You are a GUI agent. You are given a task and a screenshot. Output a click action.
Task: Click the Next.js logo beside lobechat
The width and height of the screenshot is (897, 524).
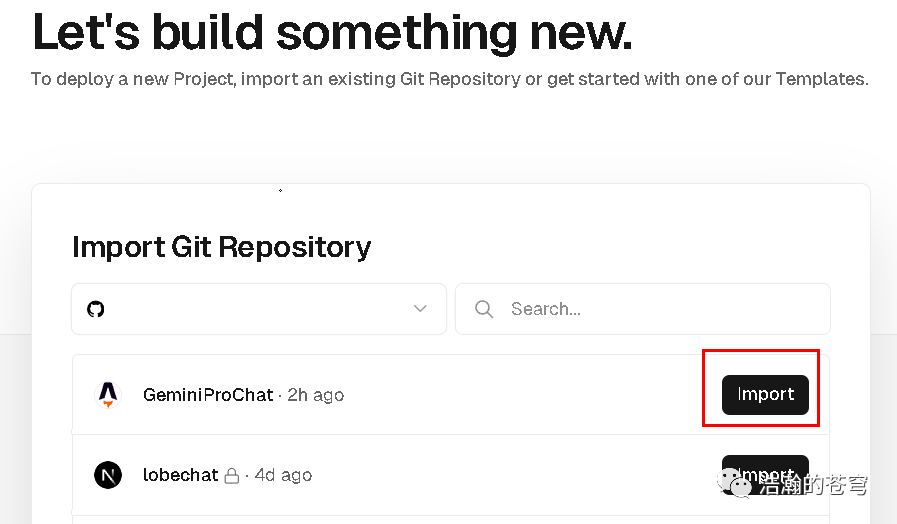click(108, 475)
